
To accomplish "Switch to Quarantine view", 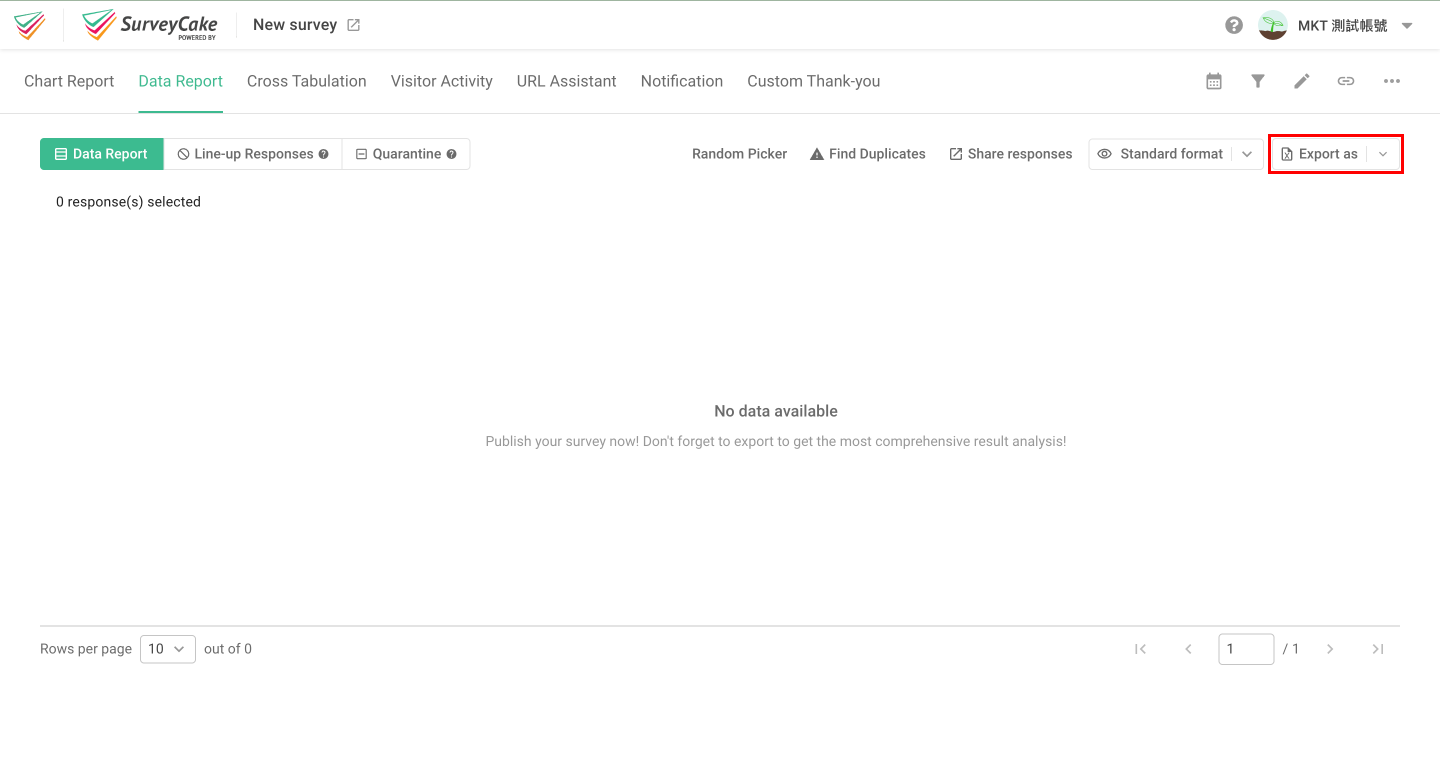I will point(406,154).
